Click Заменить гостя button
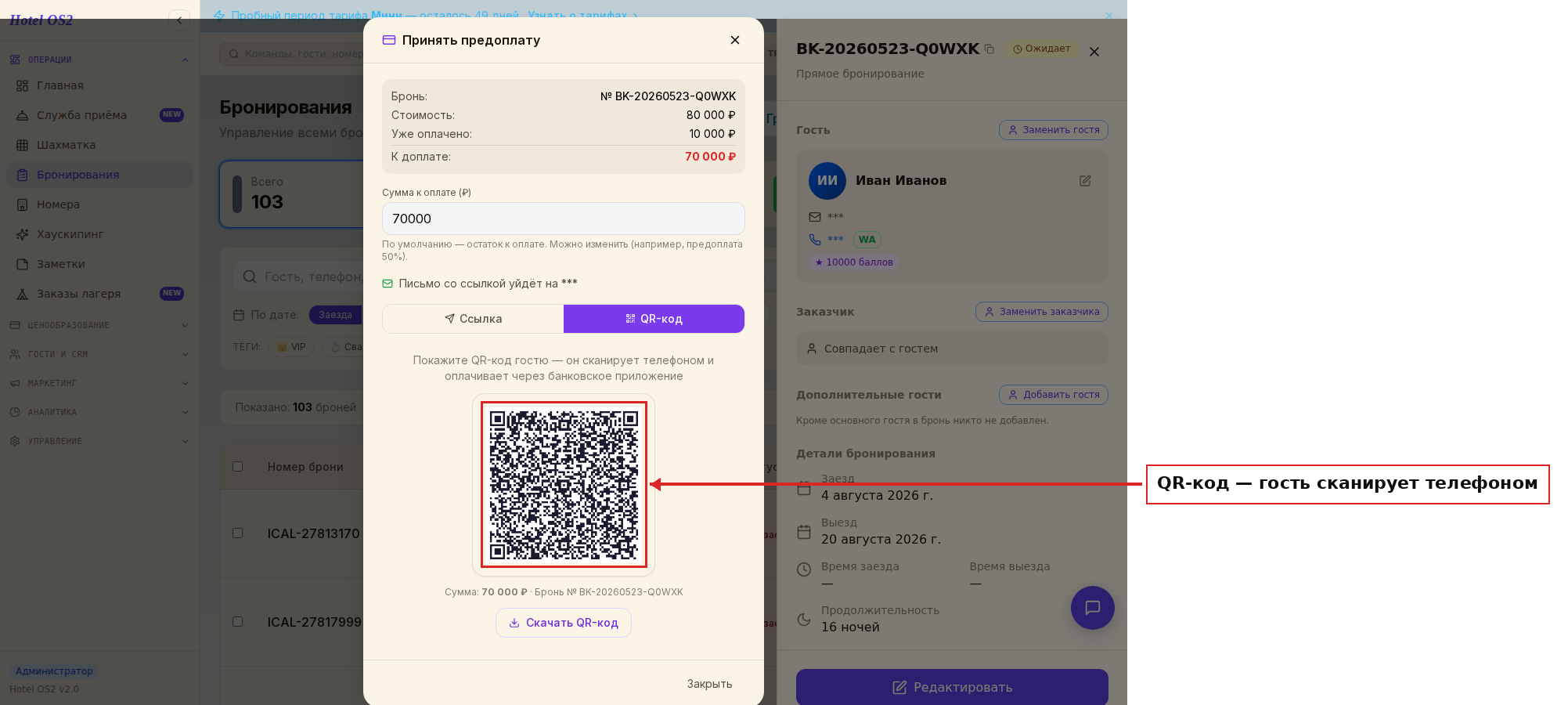 tap(1054, 130)
